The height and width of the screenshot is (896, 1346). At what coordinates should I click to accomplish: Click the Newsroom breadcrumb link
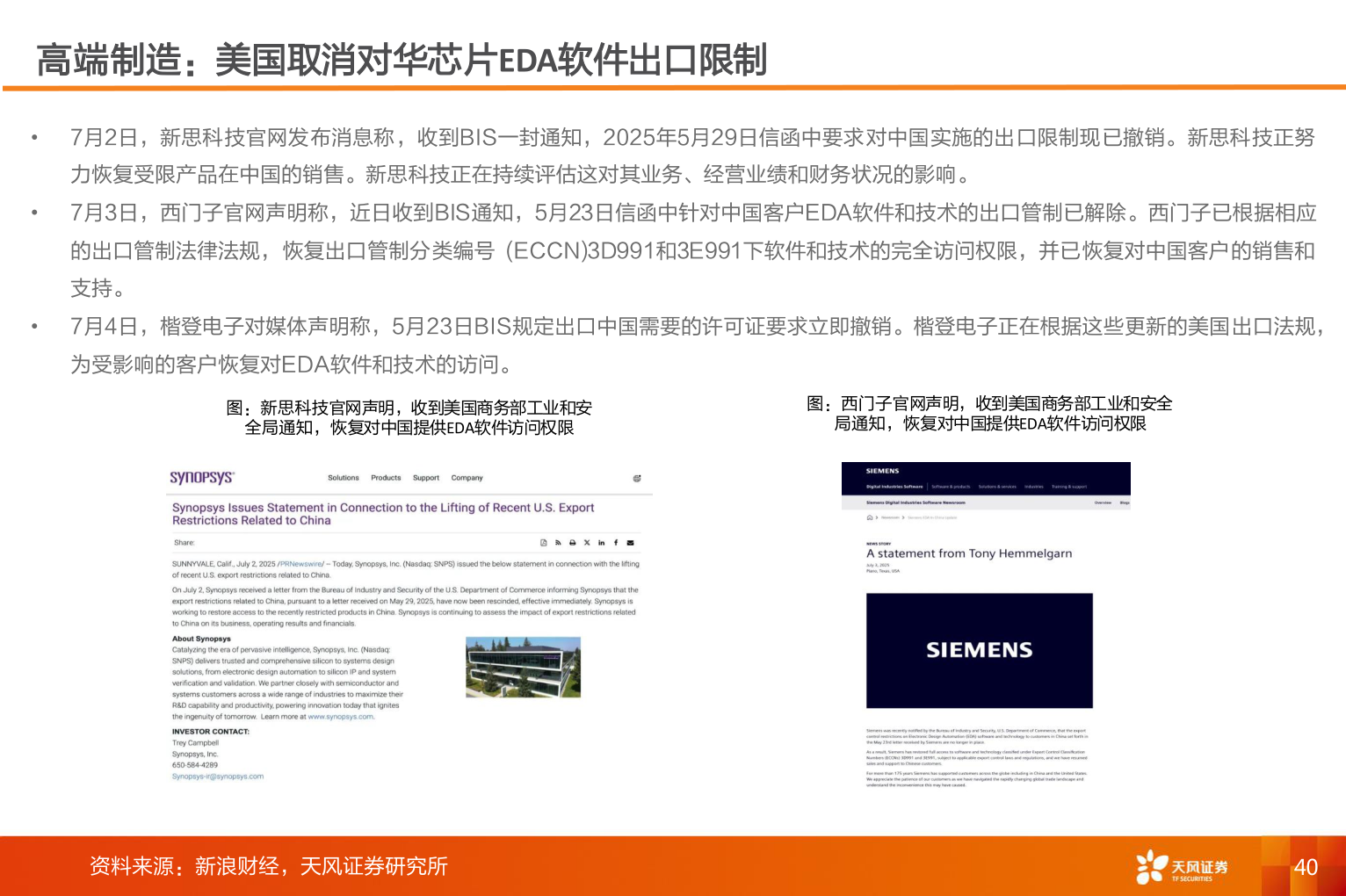pyautogui.click(x=890, y=517)
